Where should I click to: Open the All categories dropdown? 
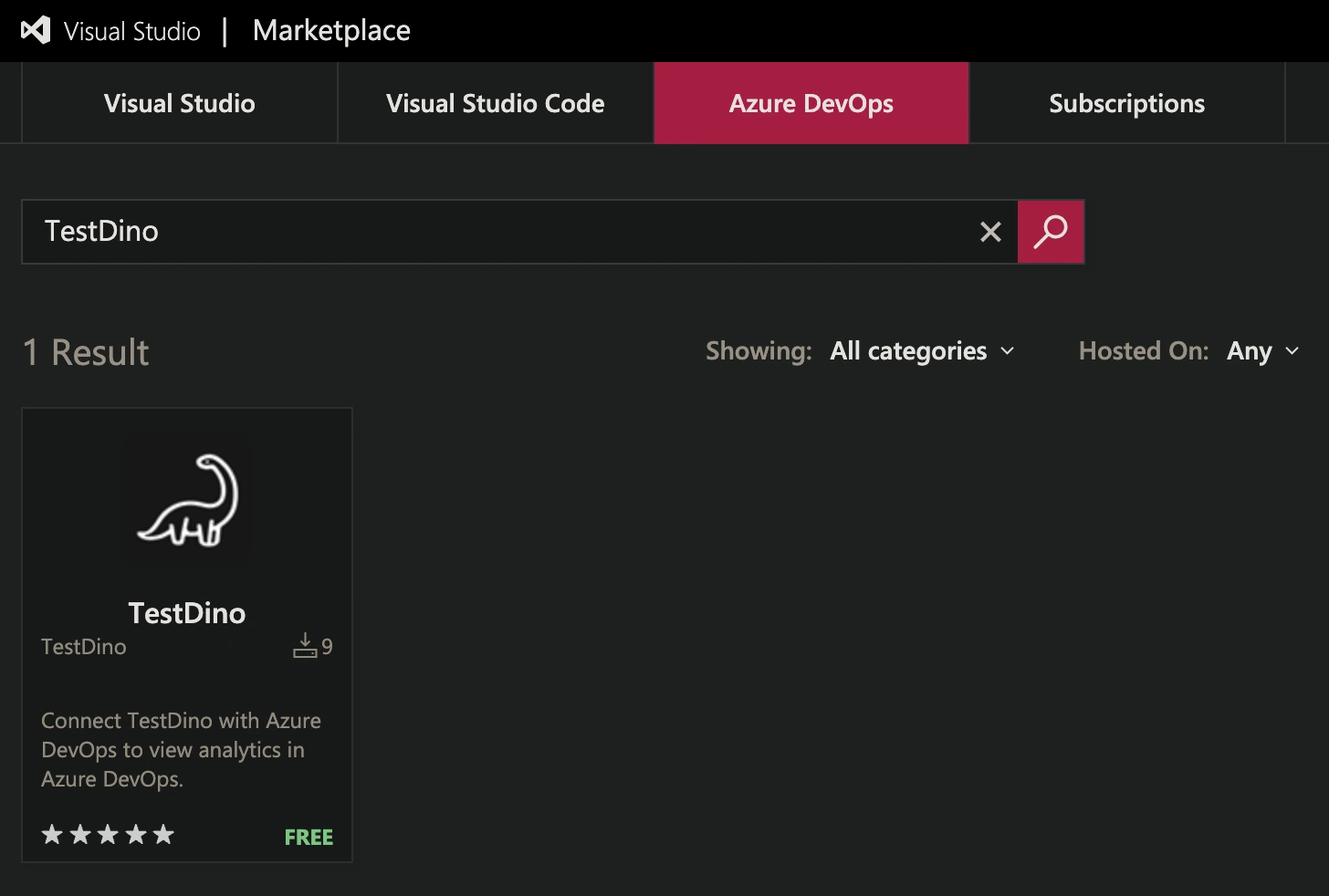click(908, 350)
